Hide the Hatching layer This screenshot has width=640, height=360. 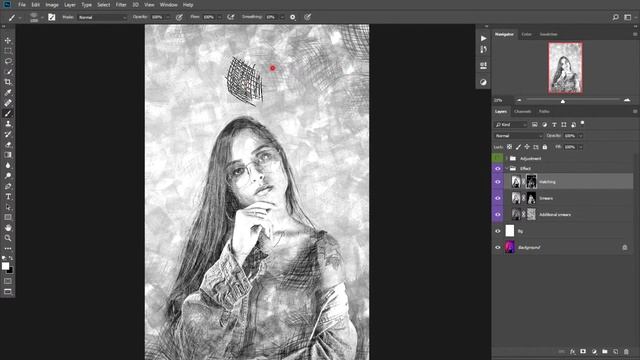[x=498, y=182]
